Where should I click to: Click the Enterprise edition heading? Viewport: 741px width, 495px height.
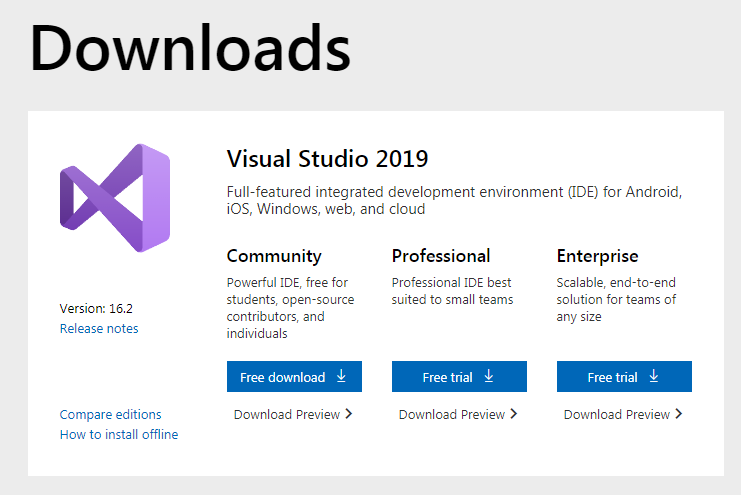coord(597,257)
